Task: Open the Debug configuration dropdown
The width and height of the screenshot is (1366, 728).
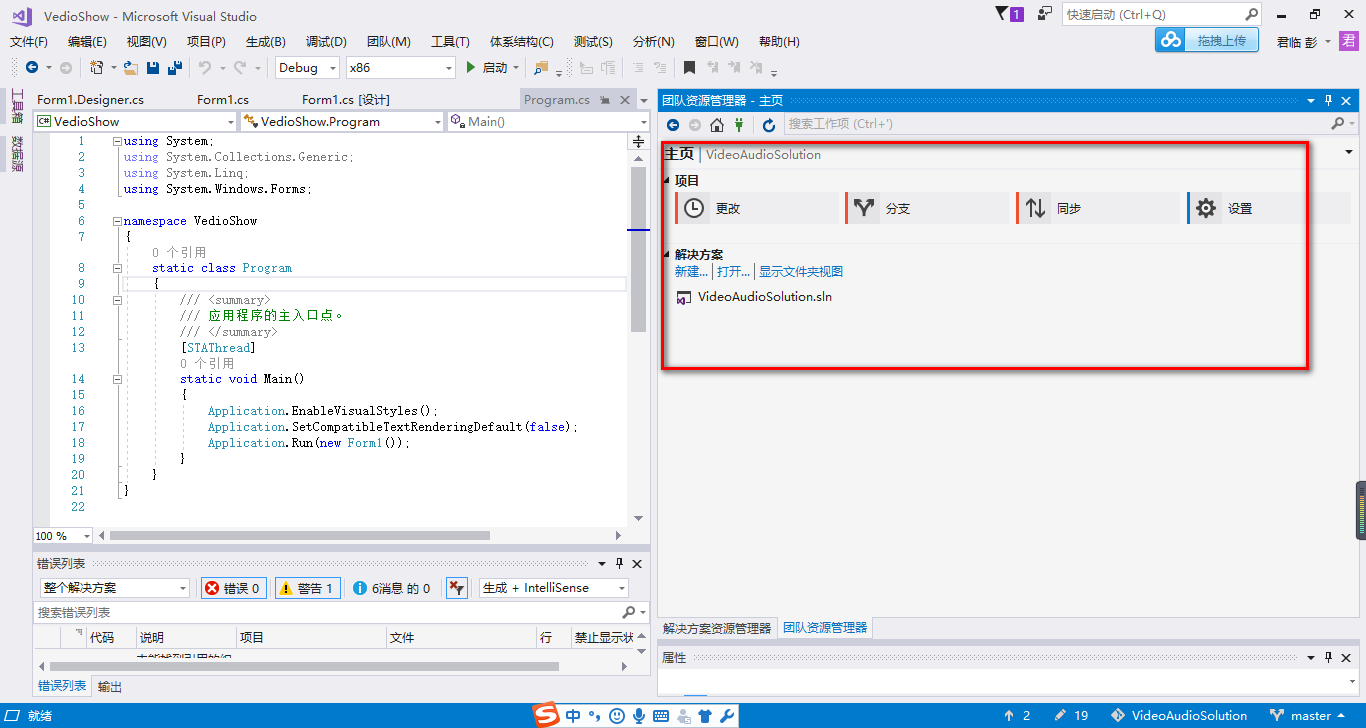Action: 307,68
